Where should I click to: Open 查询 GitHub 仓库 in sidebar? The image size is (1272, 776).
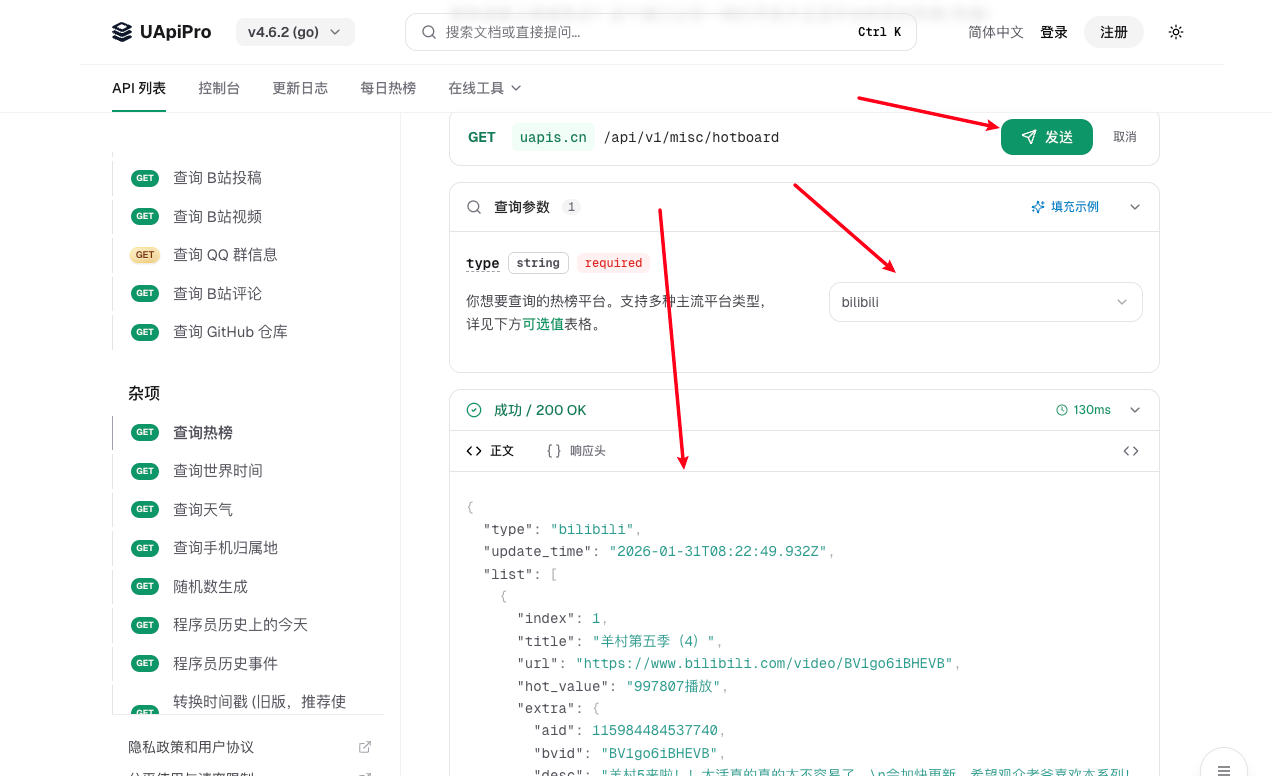tap(230, 332)
